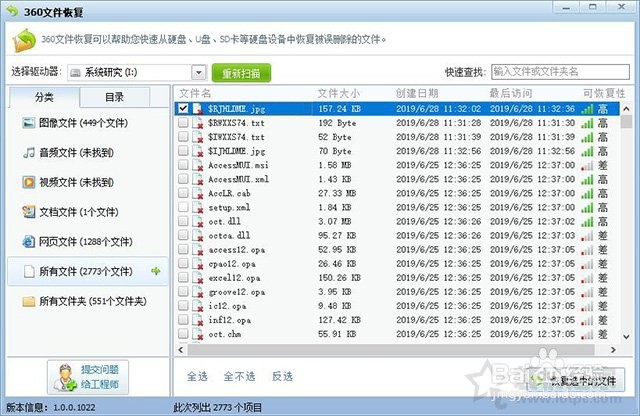This screenshot has height=416, width=640.
Task: Click file icon of $RJHLIME.jpg
Action: click(198, 109)
